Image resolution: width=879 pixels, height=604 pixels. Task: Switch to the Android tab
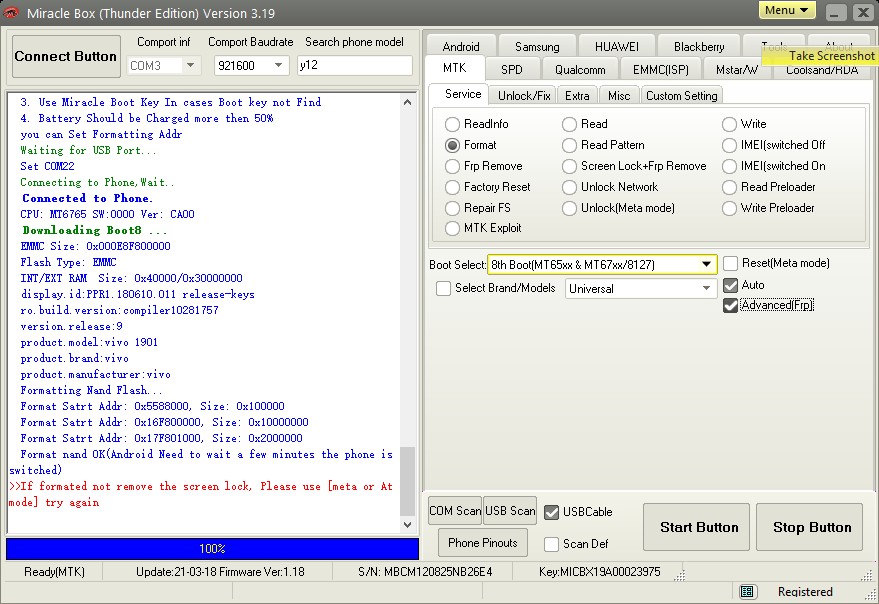coord(460,47)
